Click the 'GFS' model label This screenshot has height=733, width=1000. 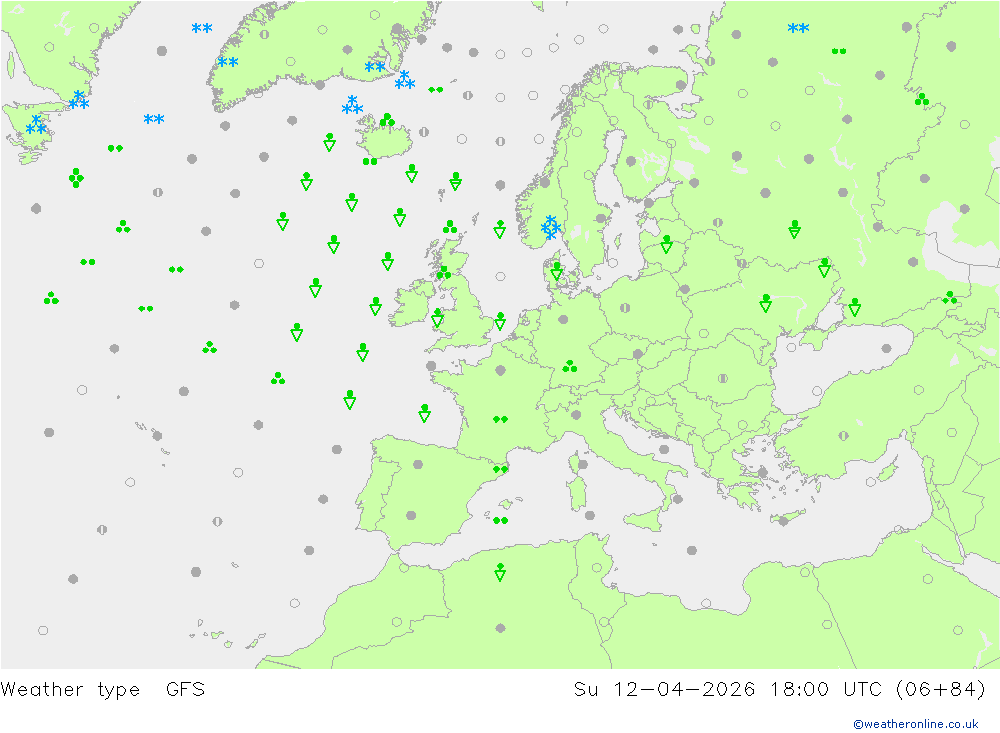(x=186, y=690)
